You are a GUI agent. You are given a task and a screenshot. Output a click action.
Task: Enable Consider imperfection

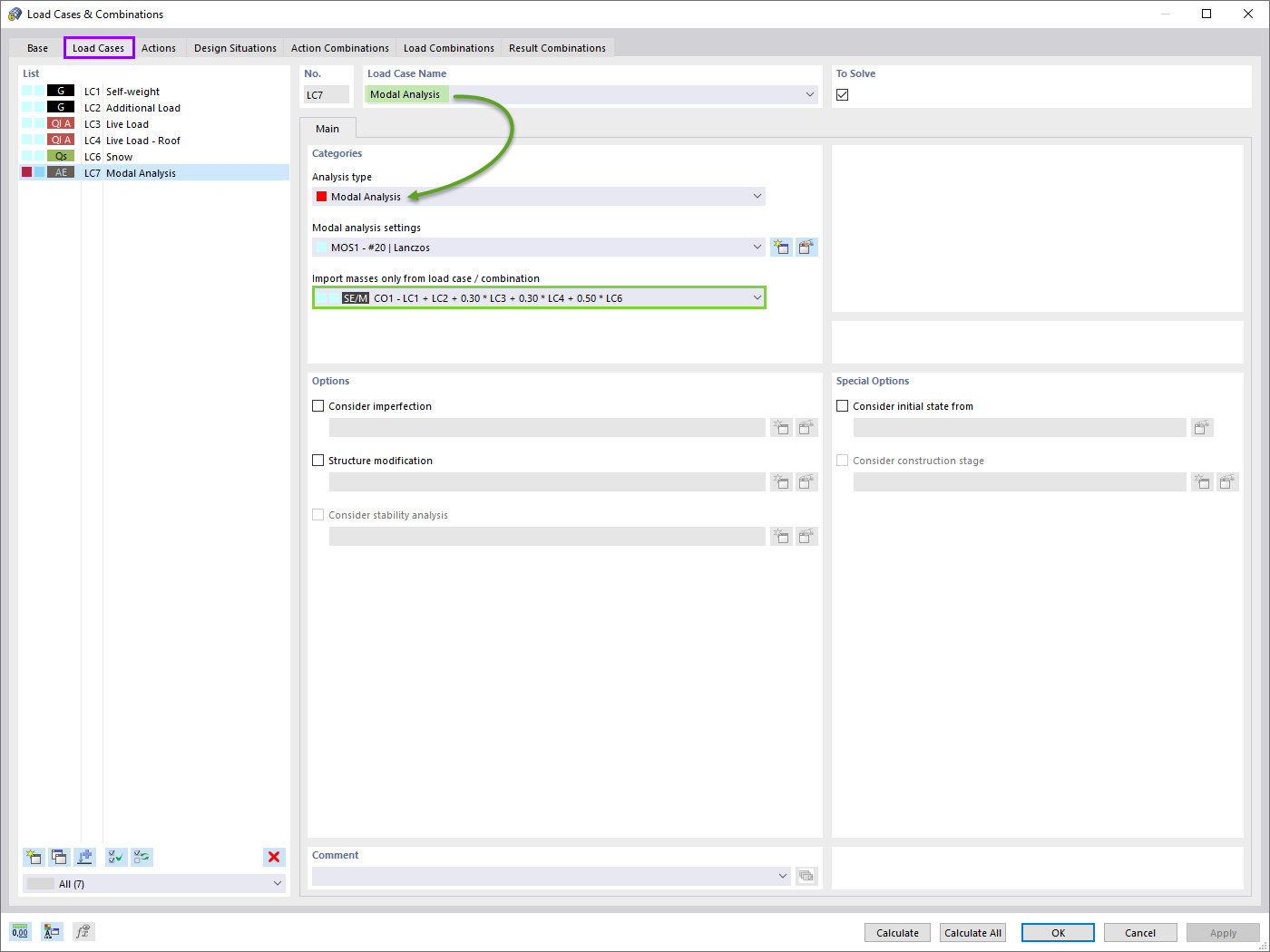point(318,406)
